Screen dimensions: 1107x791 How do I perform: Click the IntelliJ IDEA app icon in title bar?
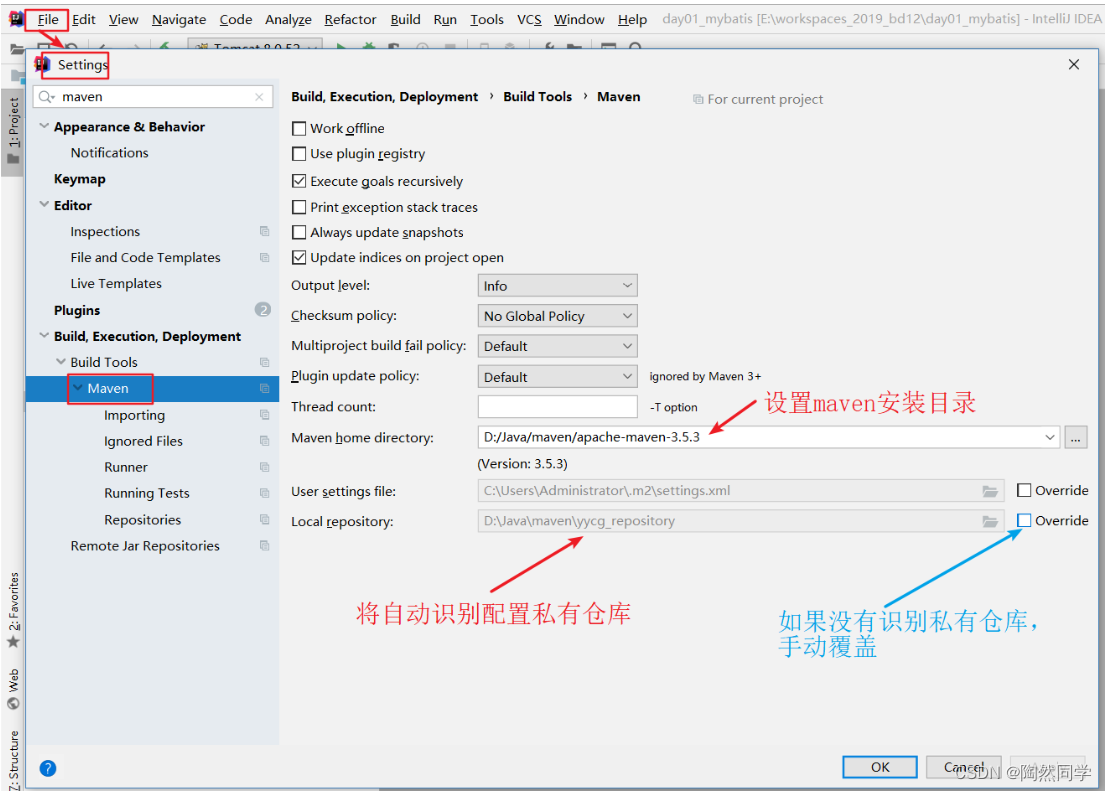[16, 19]
